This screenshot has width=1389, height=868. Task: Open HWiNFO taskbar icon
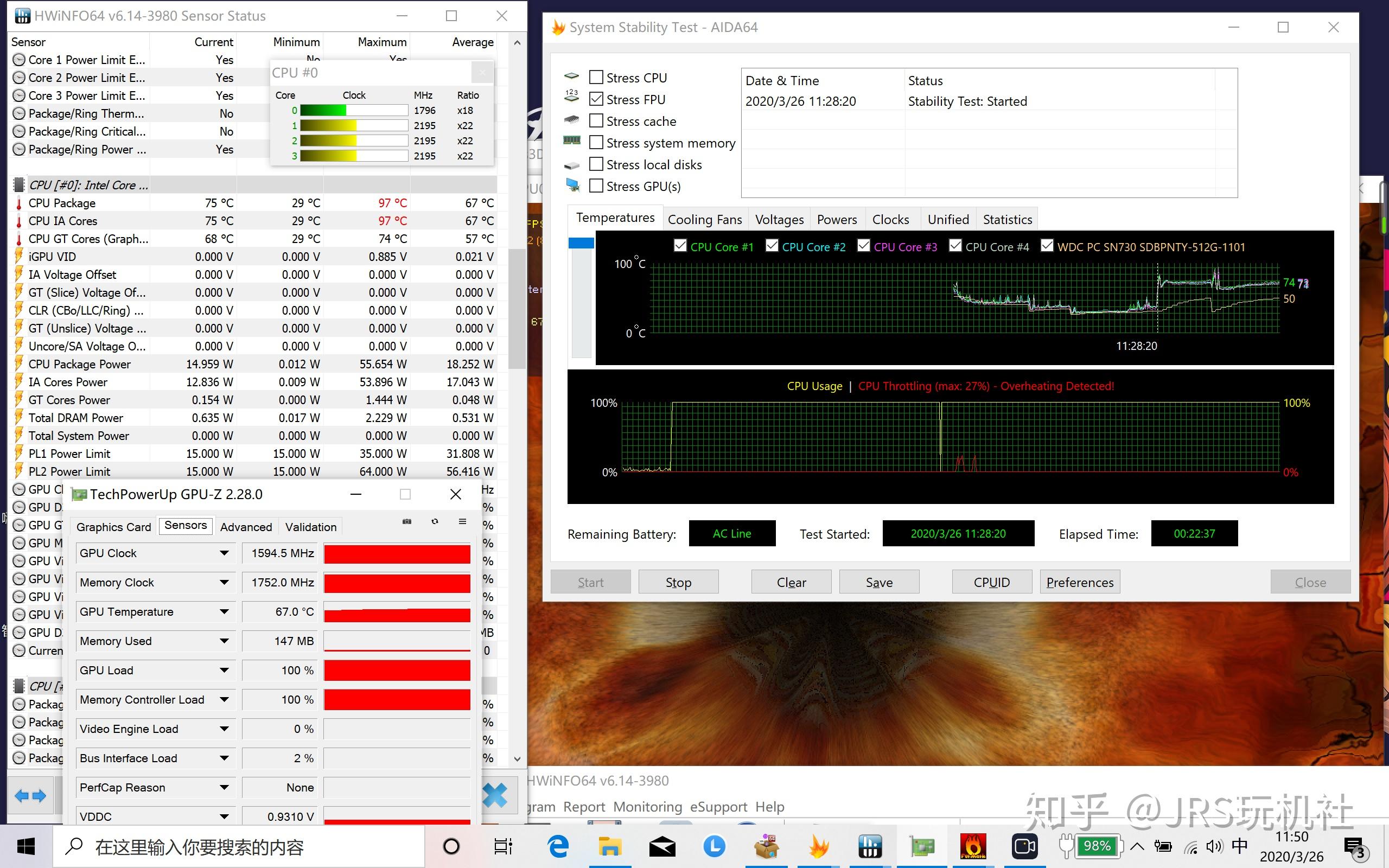(x=870, y=846)
